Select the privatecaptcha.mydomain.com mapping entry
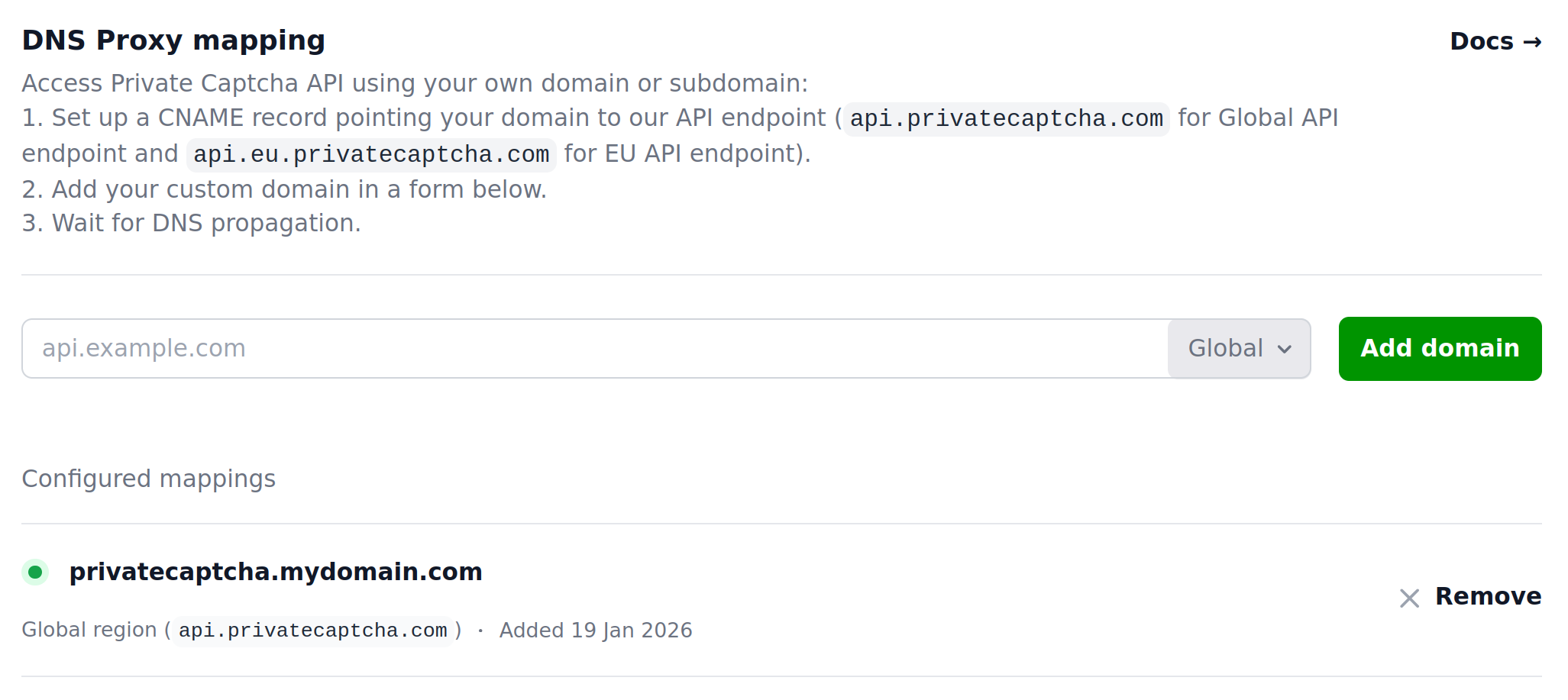1568x700 pixels. pos(276,571)
